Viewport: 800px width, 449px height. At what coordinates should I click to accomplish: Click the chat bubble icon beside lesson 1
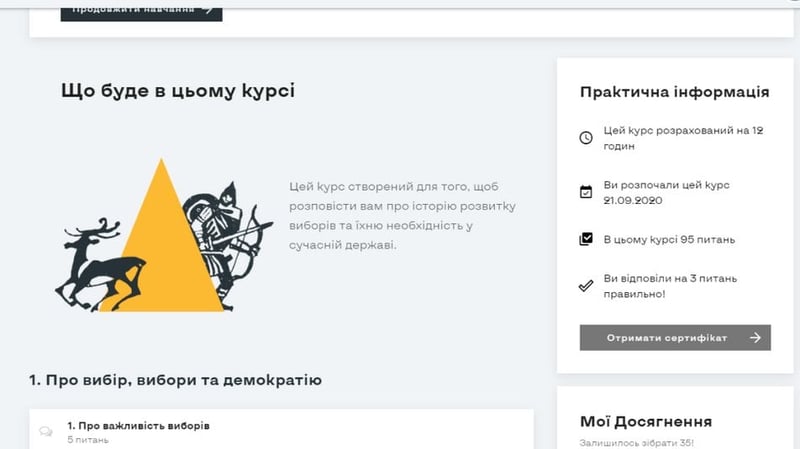click(46, 432)
